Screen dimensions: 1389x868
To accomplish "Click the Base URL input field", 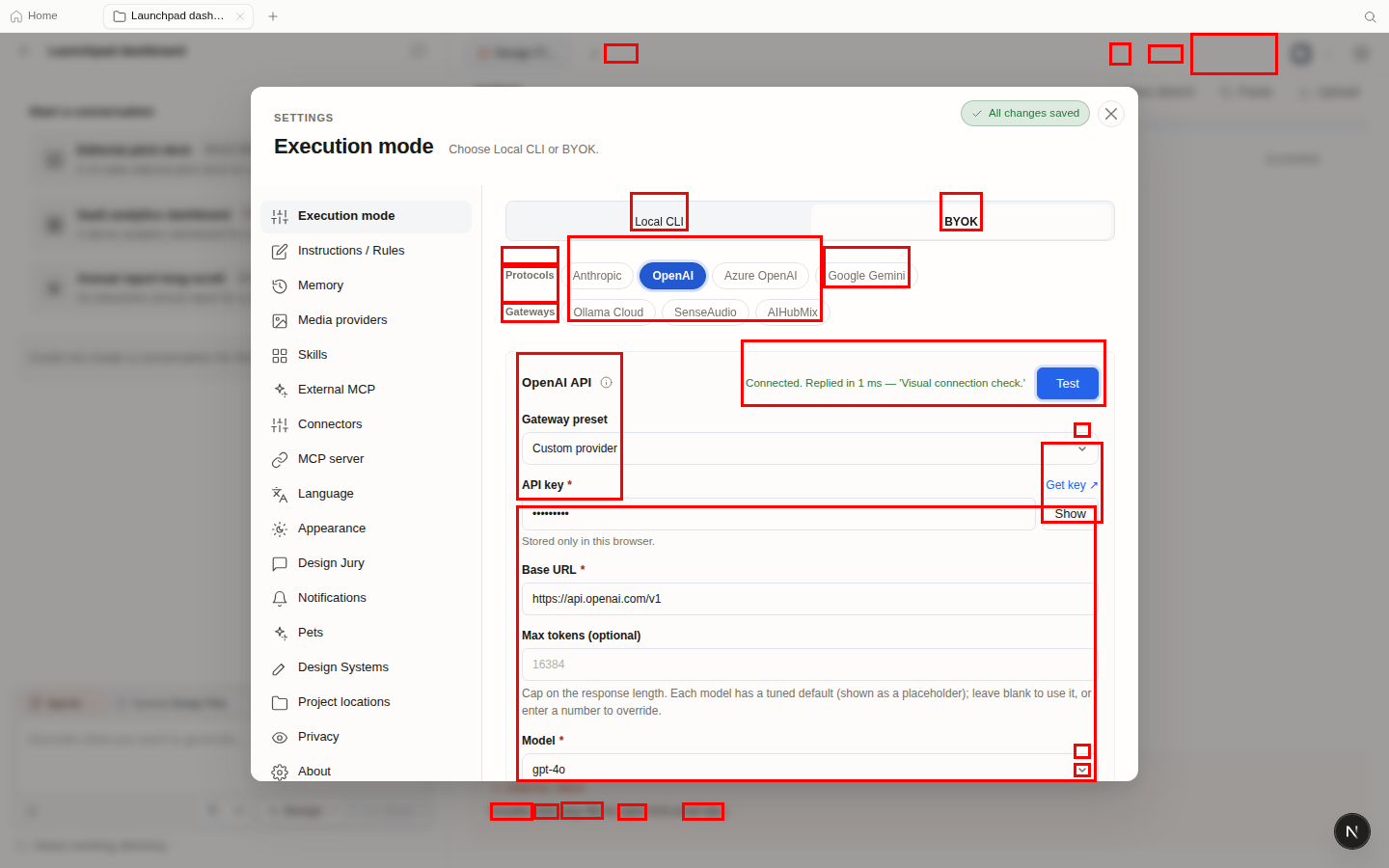I will coord(810,599).
